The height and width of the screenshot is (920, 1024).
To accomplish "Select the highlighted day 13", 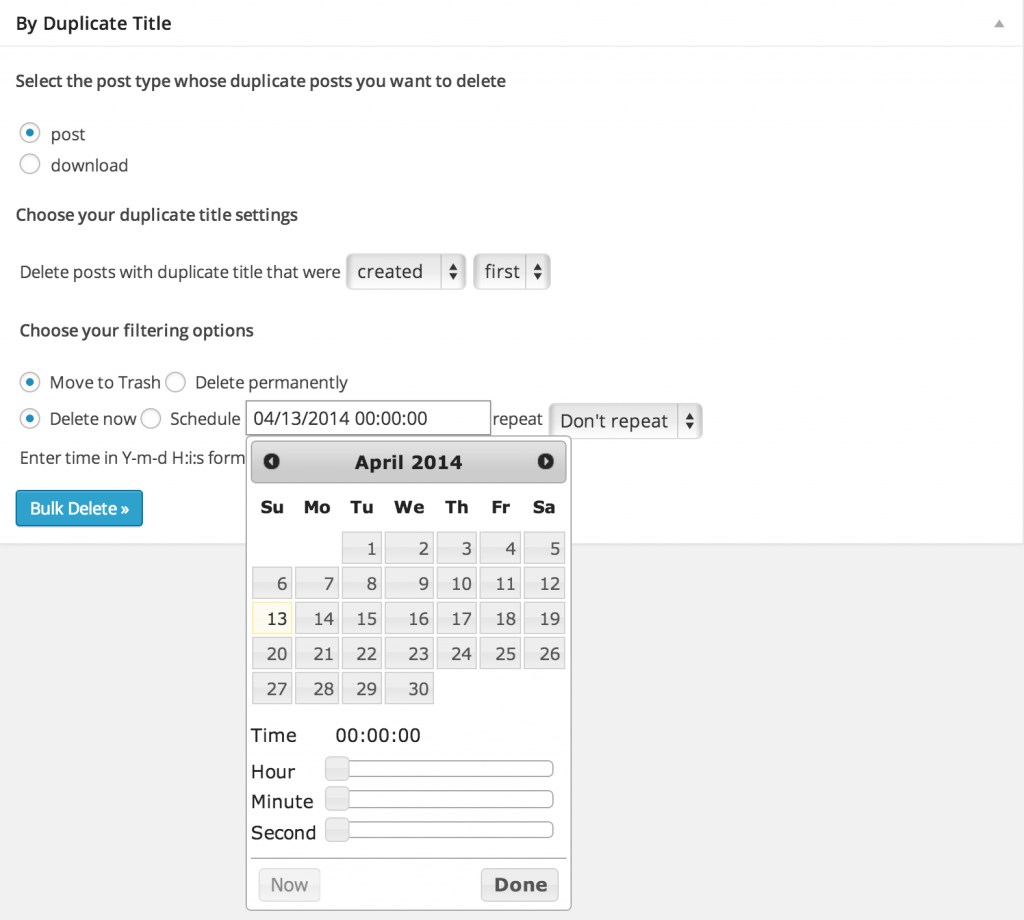I will tap(271, 618).
